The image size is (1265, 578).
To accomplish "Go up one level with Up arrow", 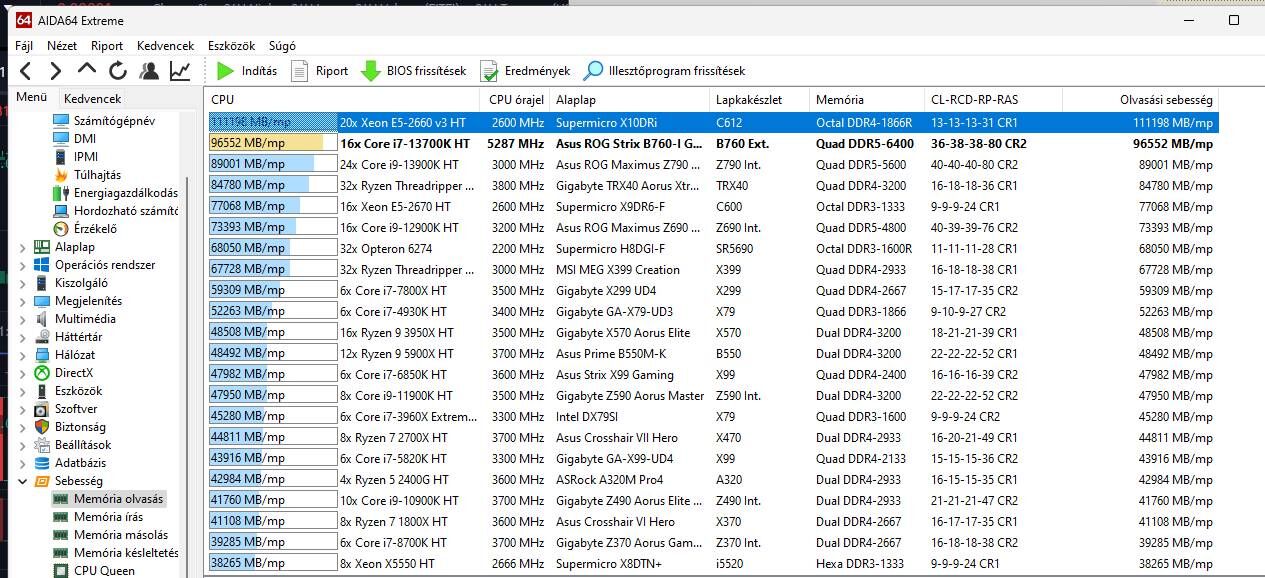I will pos(87,70).
